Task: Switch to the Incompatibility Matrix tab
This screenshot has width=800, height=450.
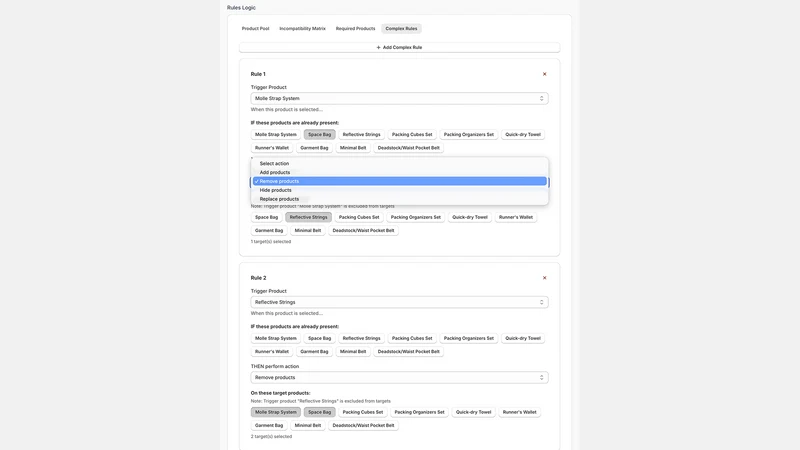Action: (x=302, y=29)
